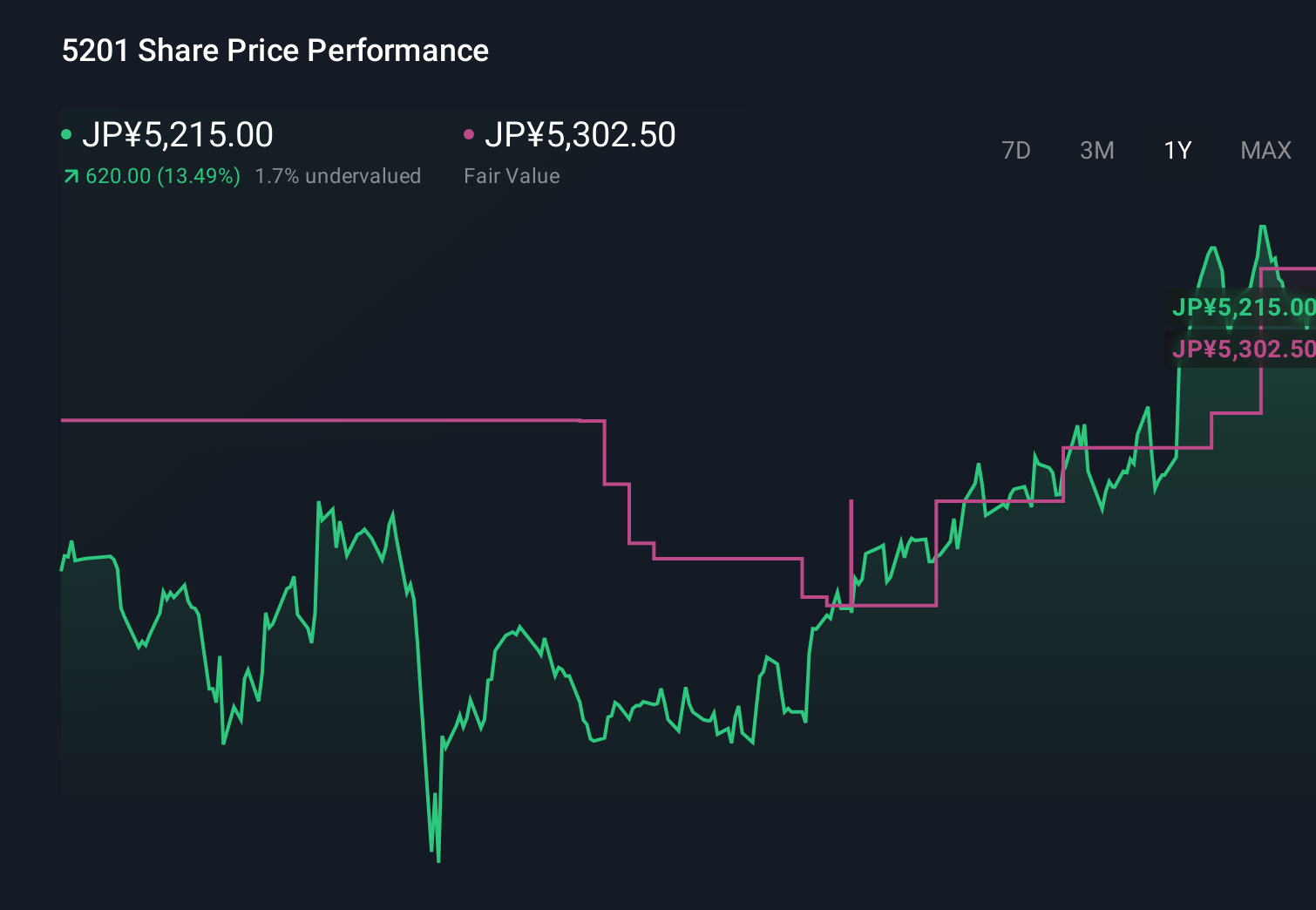Image resolution: width=1316 pixels, height=910 pixels.
Task: Click the 1.7% undervalued link
Action: pos(338,175)
